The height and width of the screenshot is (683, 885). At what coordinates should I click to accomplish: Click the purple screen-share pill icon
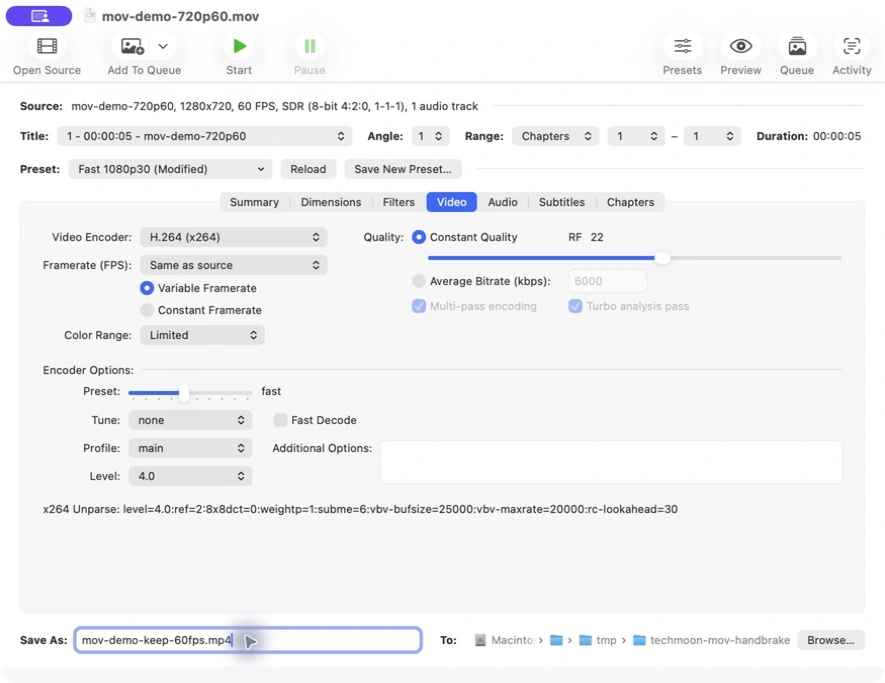[x=39, y=16]
